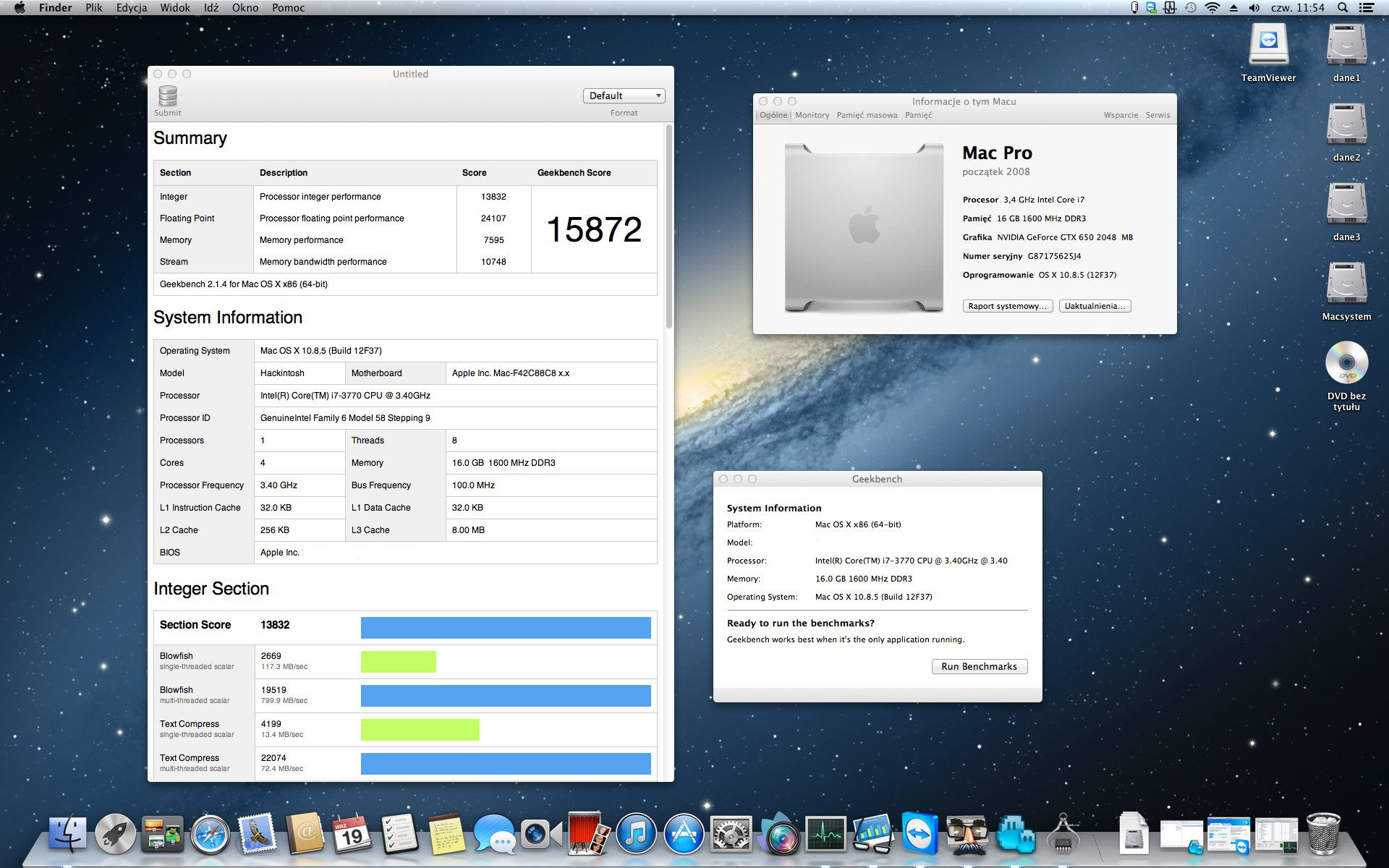Click the eject icon in menu bar
The image size is (1389, 868).
(x=1233, y=8)
